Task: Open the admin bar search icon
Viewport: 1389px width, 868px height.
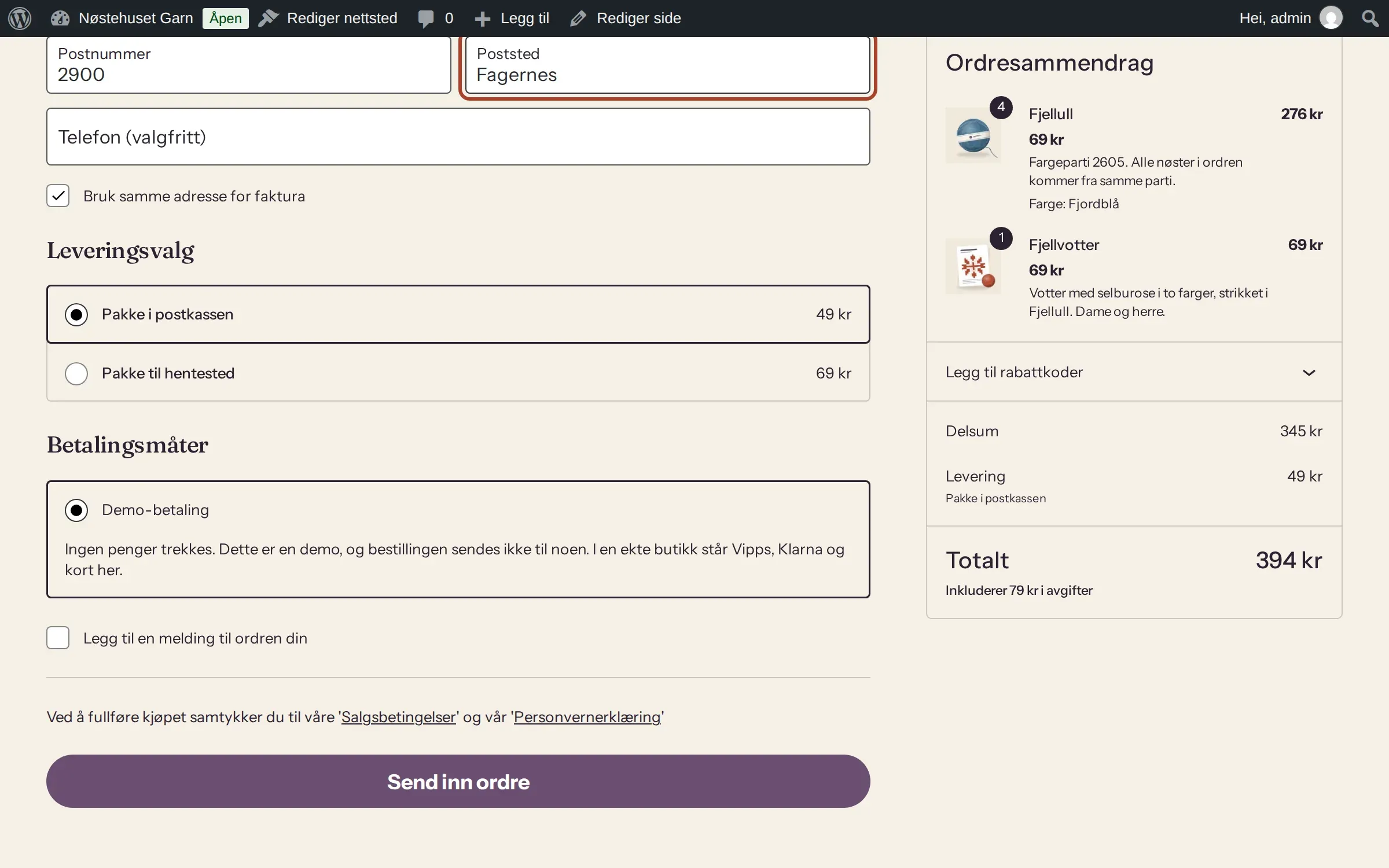Action: tap(1370, 19)
